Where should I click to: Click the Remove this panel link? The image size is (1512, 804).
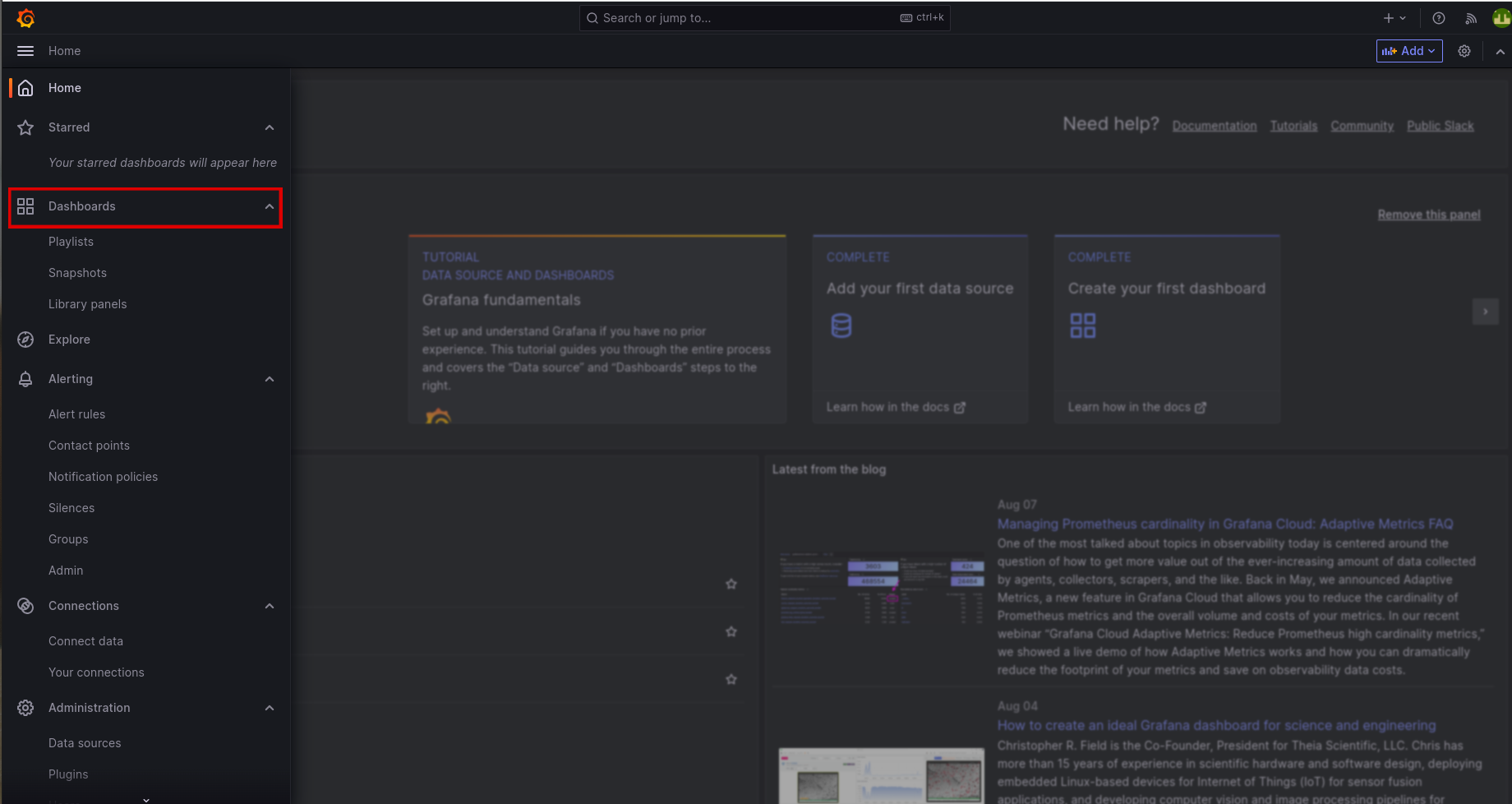click(1429, 215)
